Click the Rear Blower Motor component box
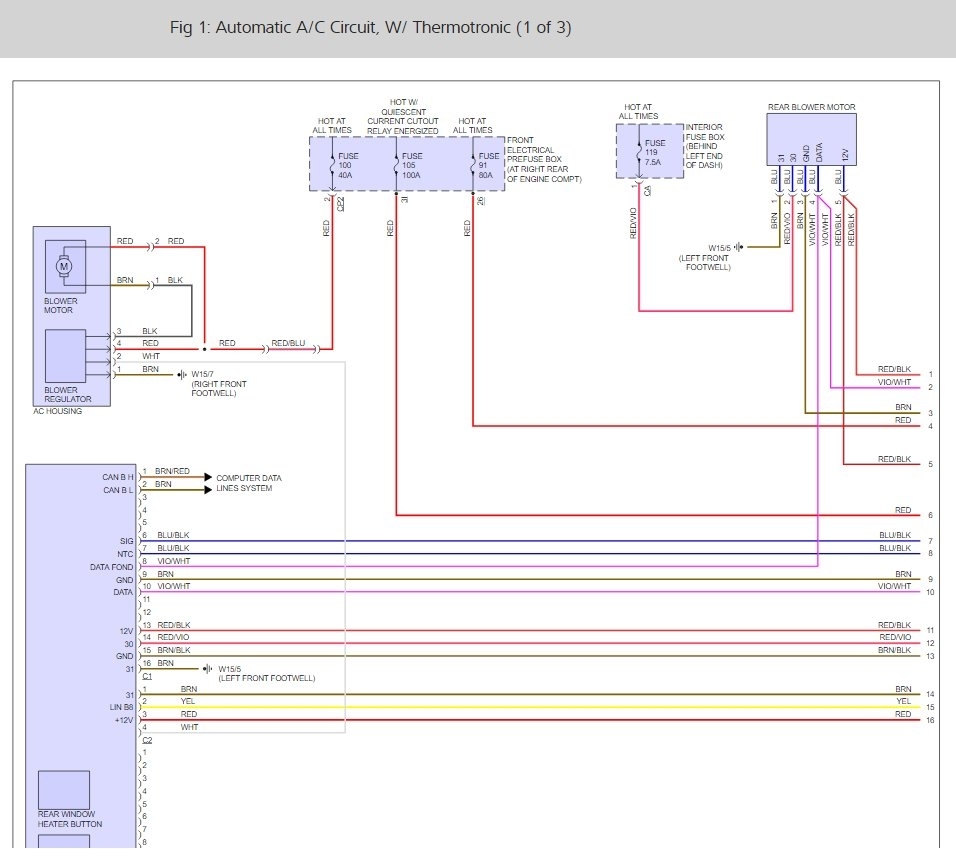Image resolution: width=956 pixels, height=856 pixels. [811, 138]
